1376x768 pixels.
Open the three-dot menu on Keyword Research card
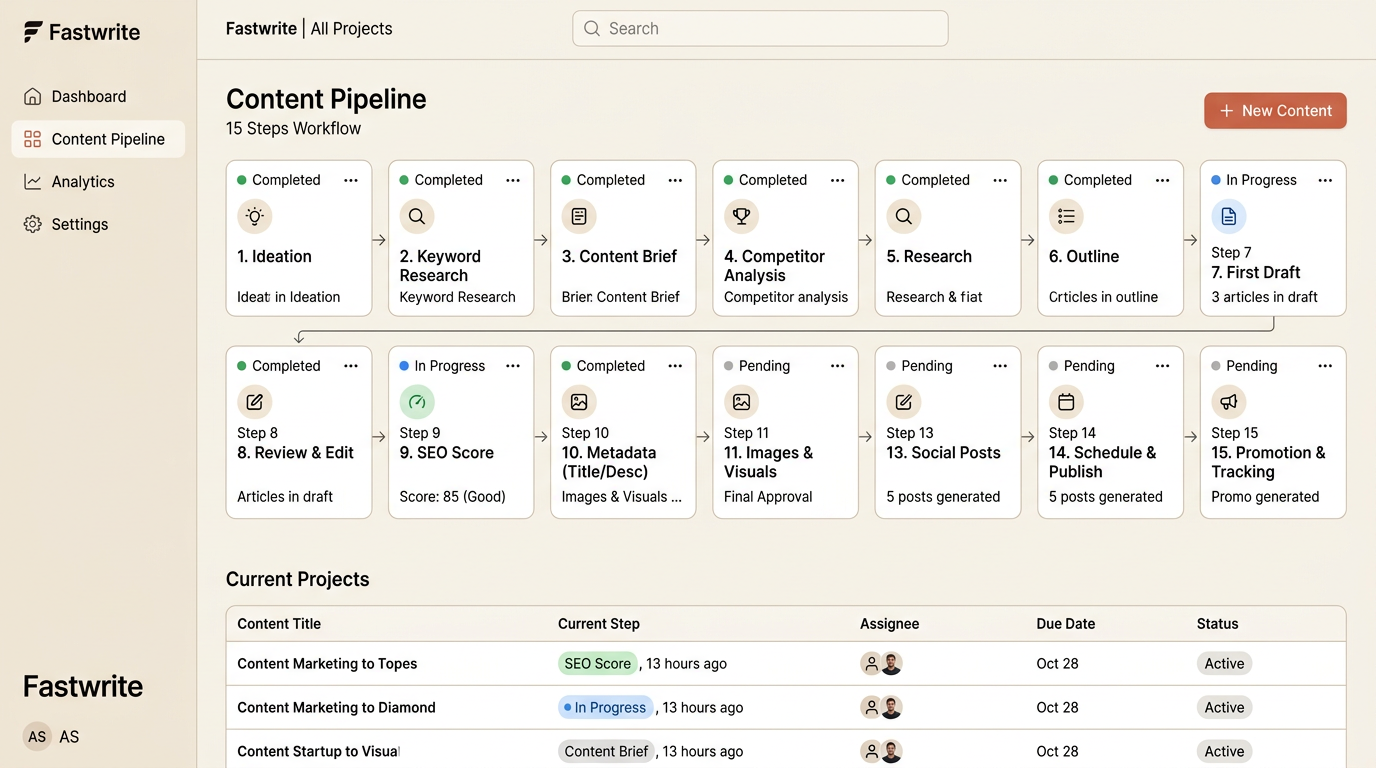point(513,180)
